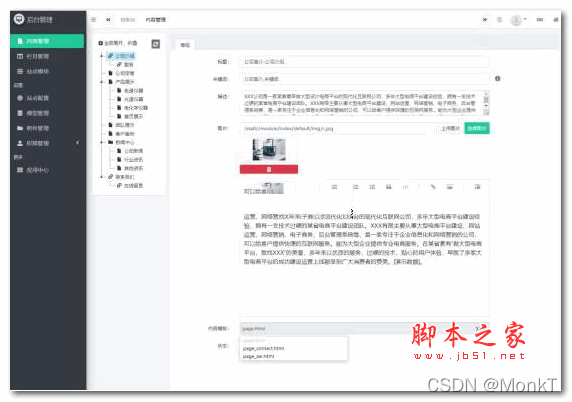Select 团队展示 in the category tree

(x=125, y=125)
